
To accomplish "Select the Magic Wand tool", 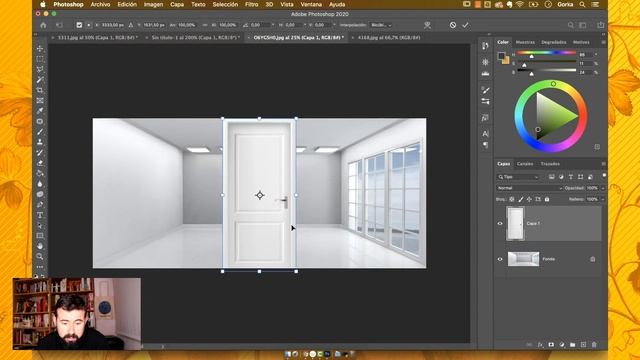I will (40, 80).
